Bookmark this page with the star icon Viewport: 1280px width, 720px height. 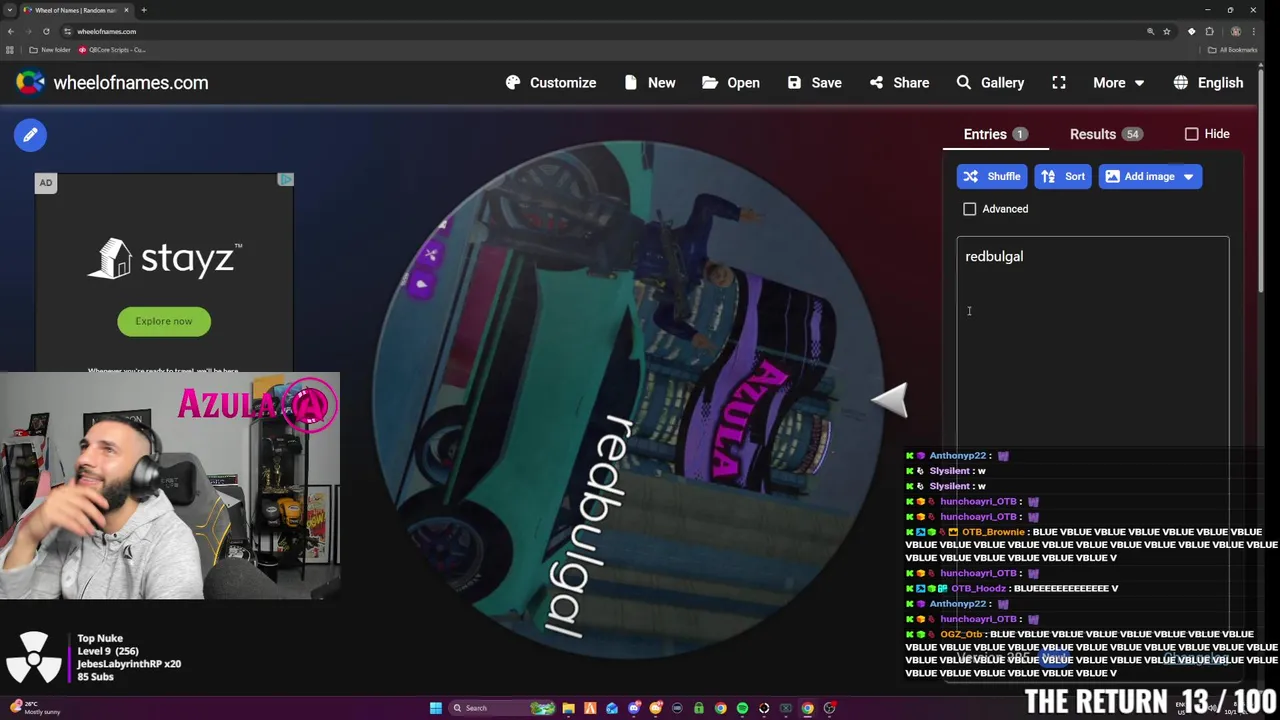[1166, 31]
